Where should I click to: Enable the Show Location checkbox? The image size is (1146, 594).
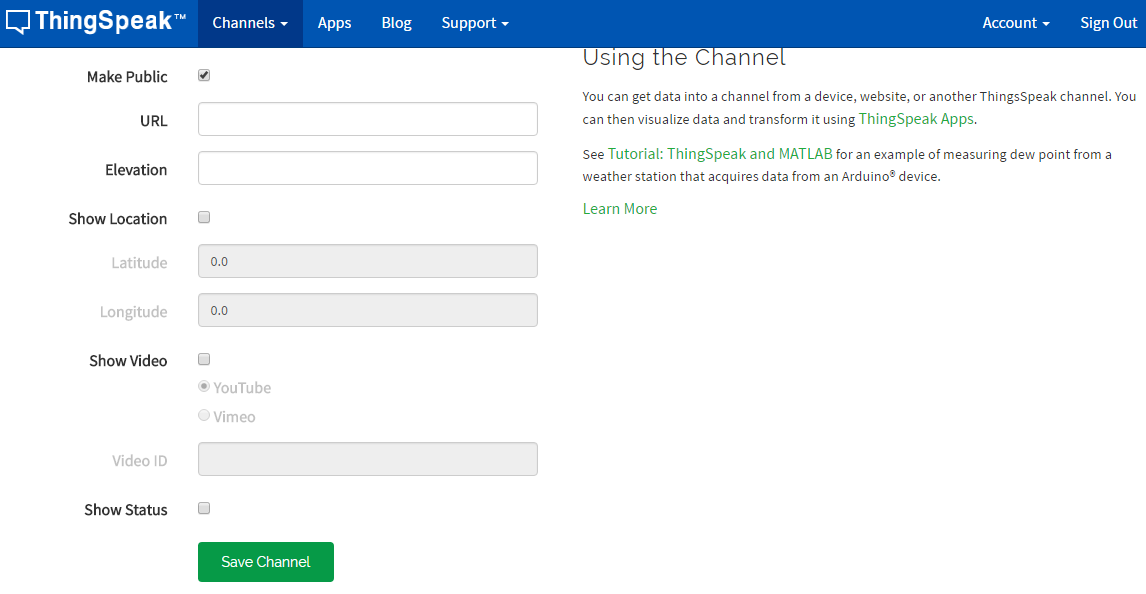pyautogui.click(x=203, y=216)
